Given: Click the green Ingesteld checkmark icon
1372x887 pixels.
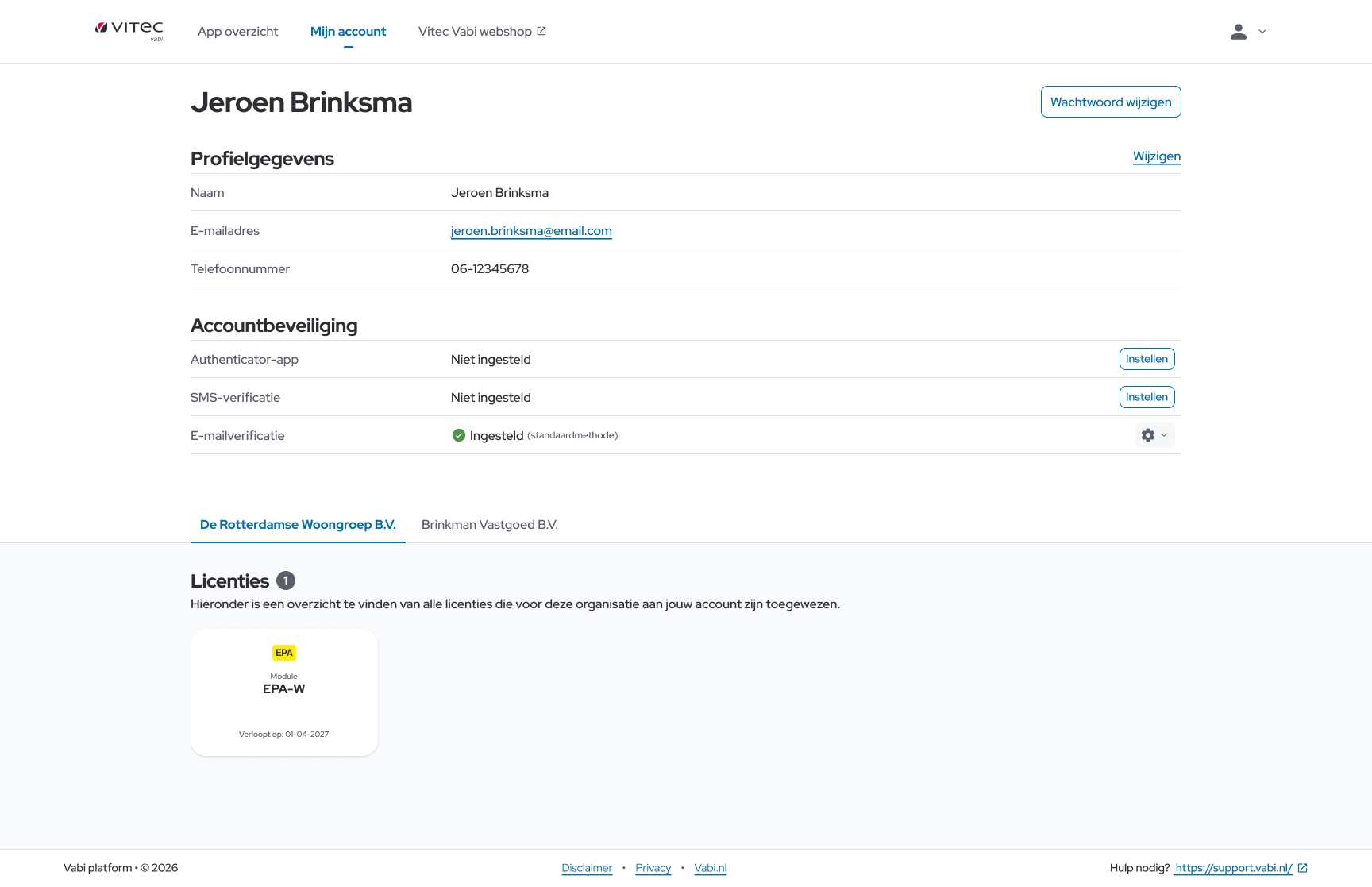Looking at the screenshot, I should coord(458,435).
